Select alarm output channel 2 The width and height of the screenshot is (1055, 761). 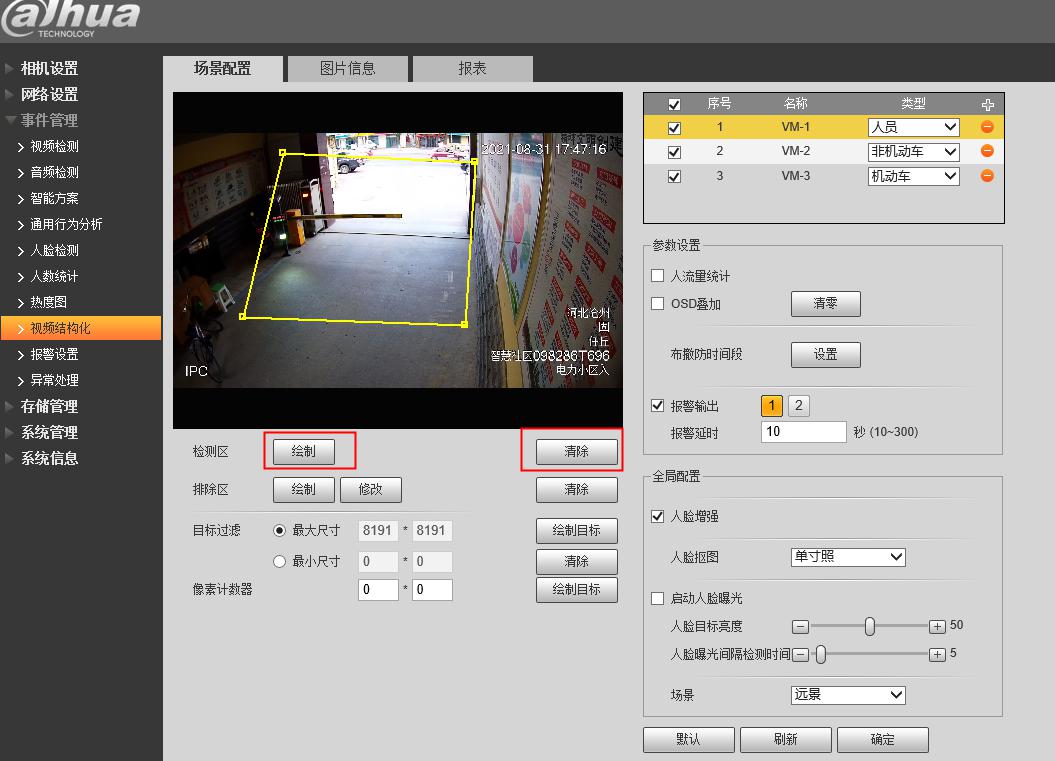coord(798,406)
